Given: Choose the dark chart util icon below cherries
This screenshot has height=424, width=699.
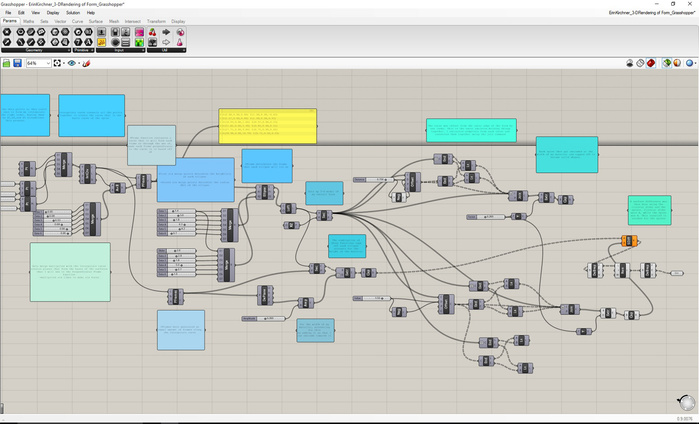Looking at the screenshot, I should (152, 42).
